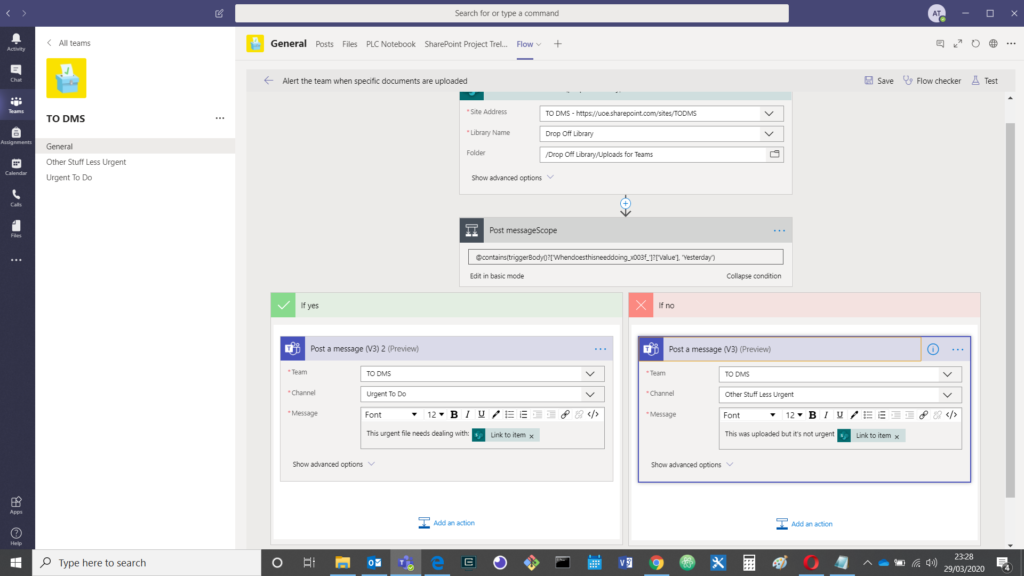
Task: Open the SharePoint Project Trel... tab
Action: [x=466, y=44]
